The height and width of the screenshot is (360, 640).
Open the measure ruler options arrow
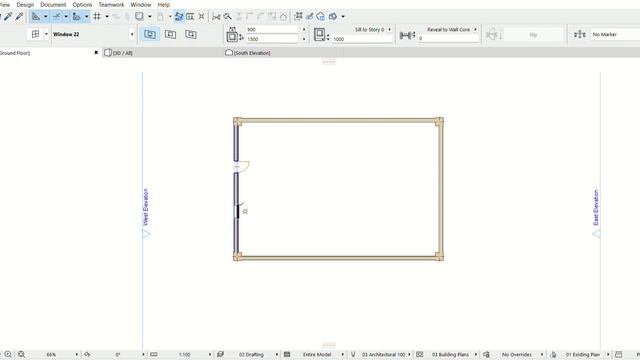pos(87,16)
